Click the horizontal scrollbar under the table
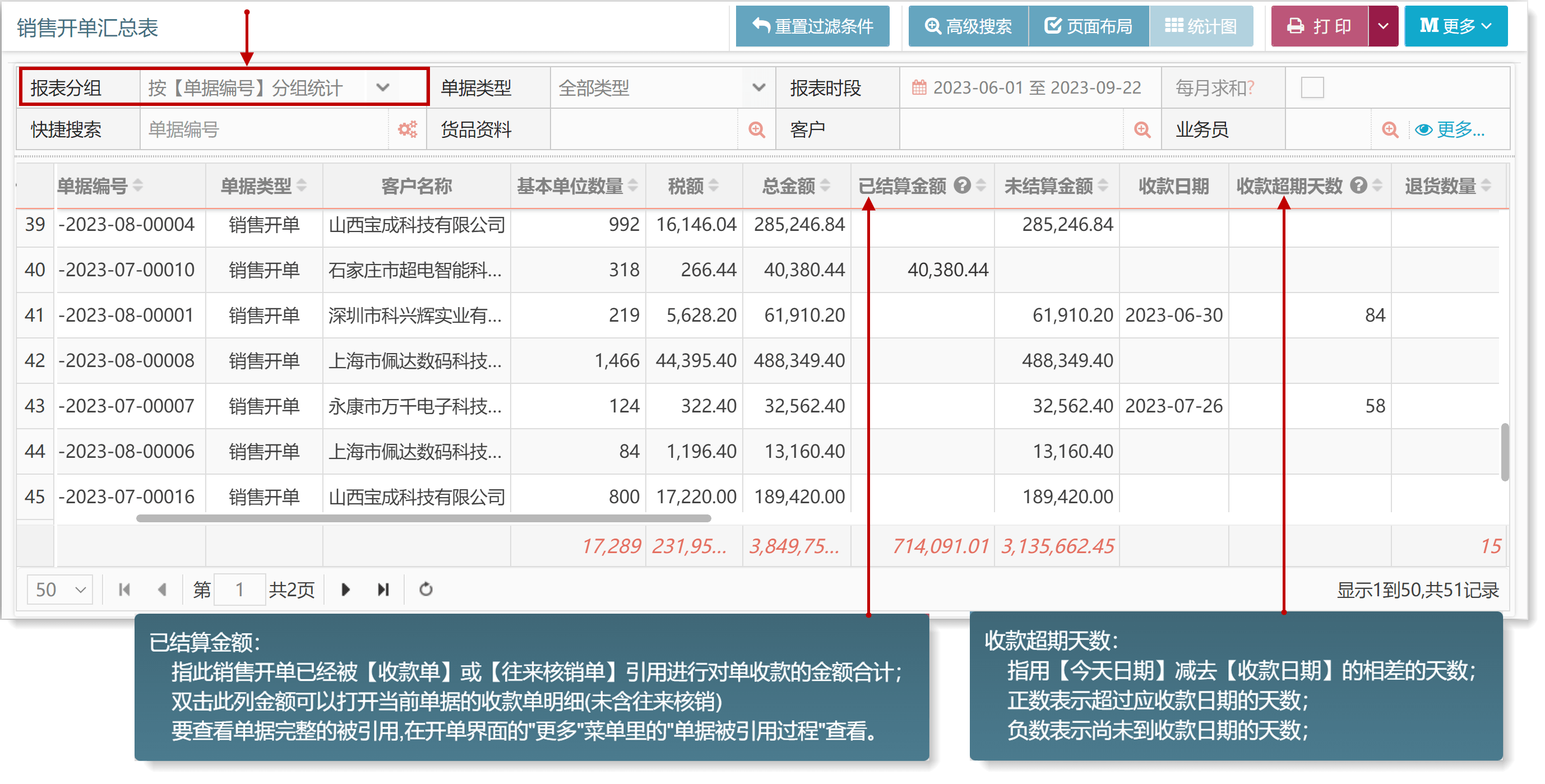Viewport: 1545px width, 784px height. (x=423, y=518)
